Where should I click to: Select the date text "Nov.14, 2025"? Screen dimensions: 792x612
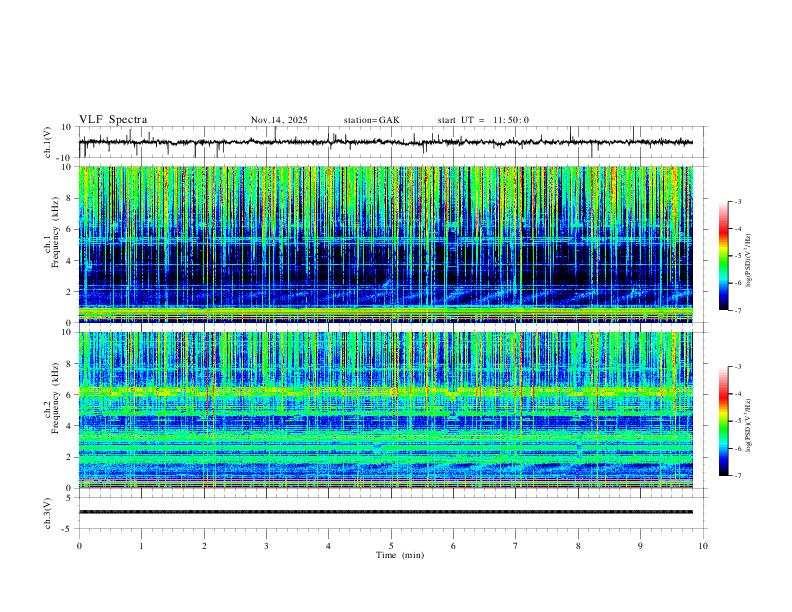[x=279, y=120]
